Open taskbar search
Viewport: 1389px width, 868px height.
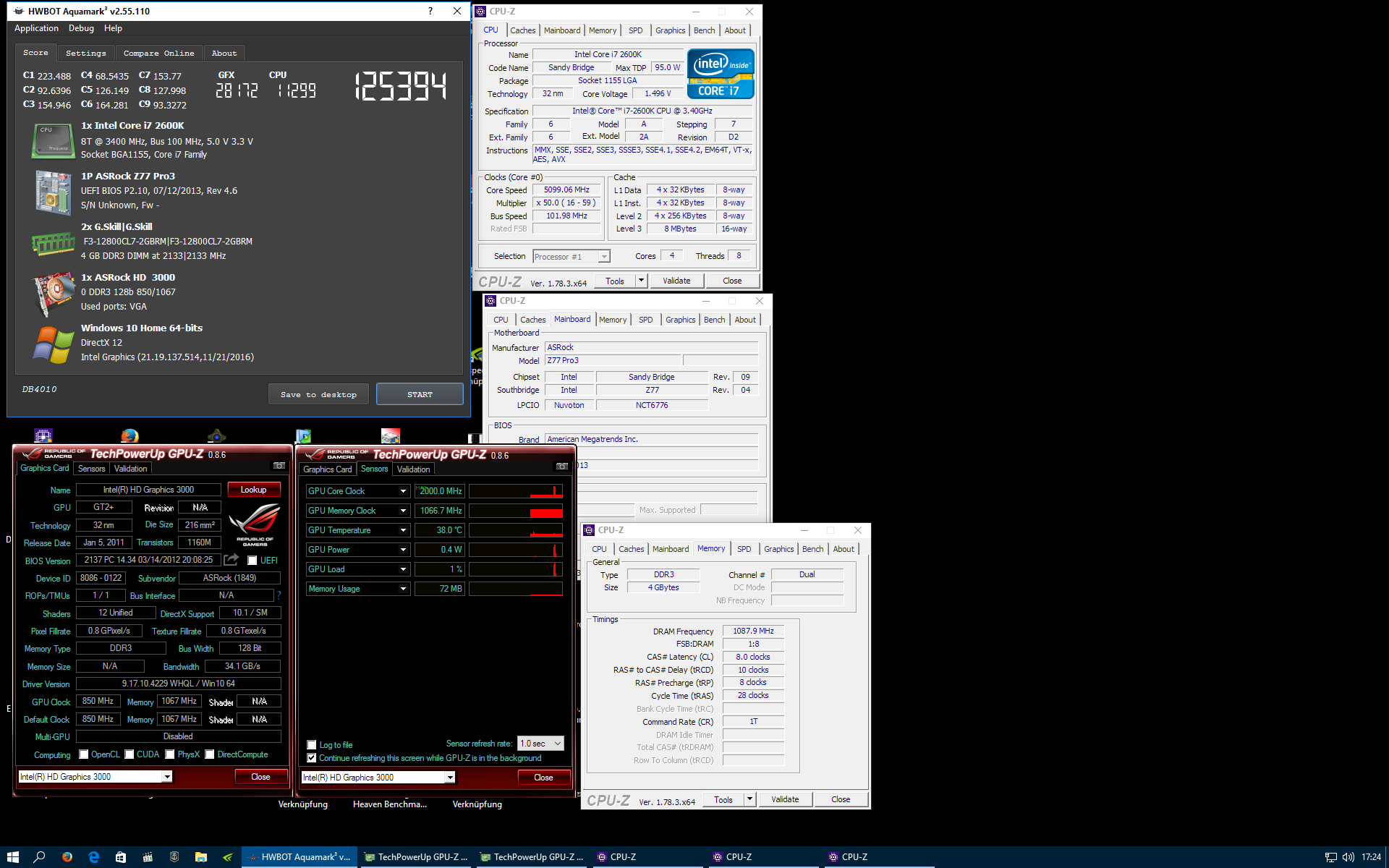pos(40,857)
